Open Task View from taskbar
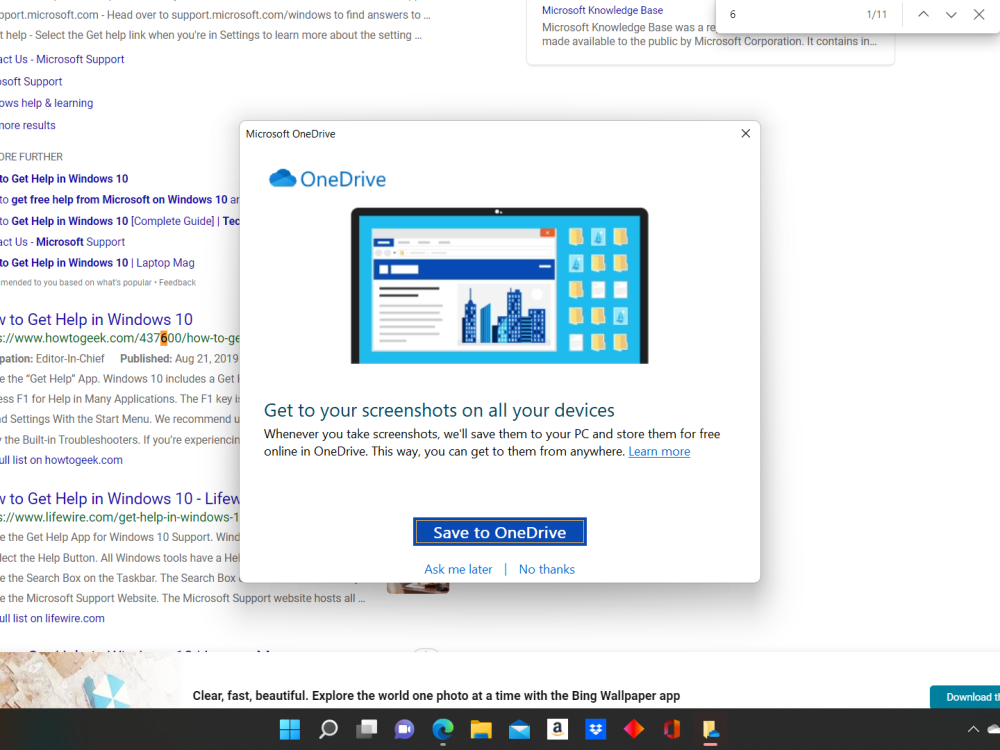The height and width of the screenshot is (750, 1000). click(x=366, y=729)
